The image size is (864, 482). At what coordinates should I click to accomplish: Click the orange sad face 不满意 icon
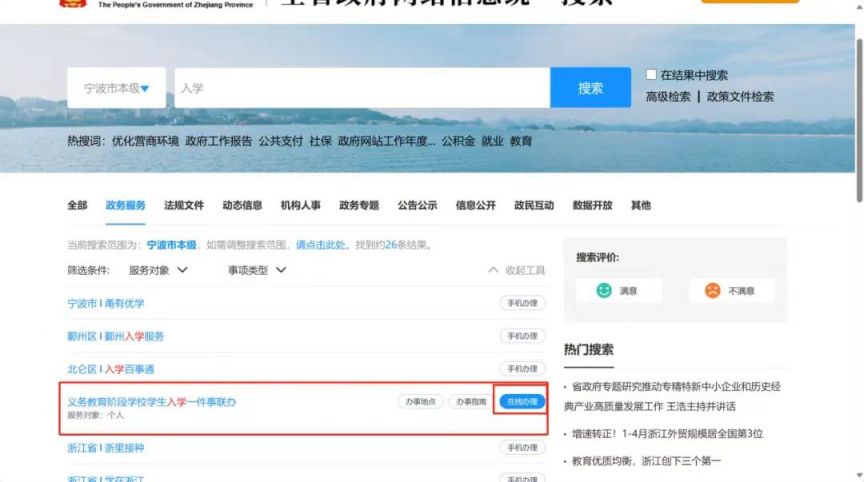(x=712, y=290)
